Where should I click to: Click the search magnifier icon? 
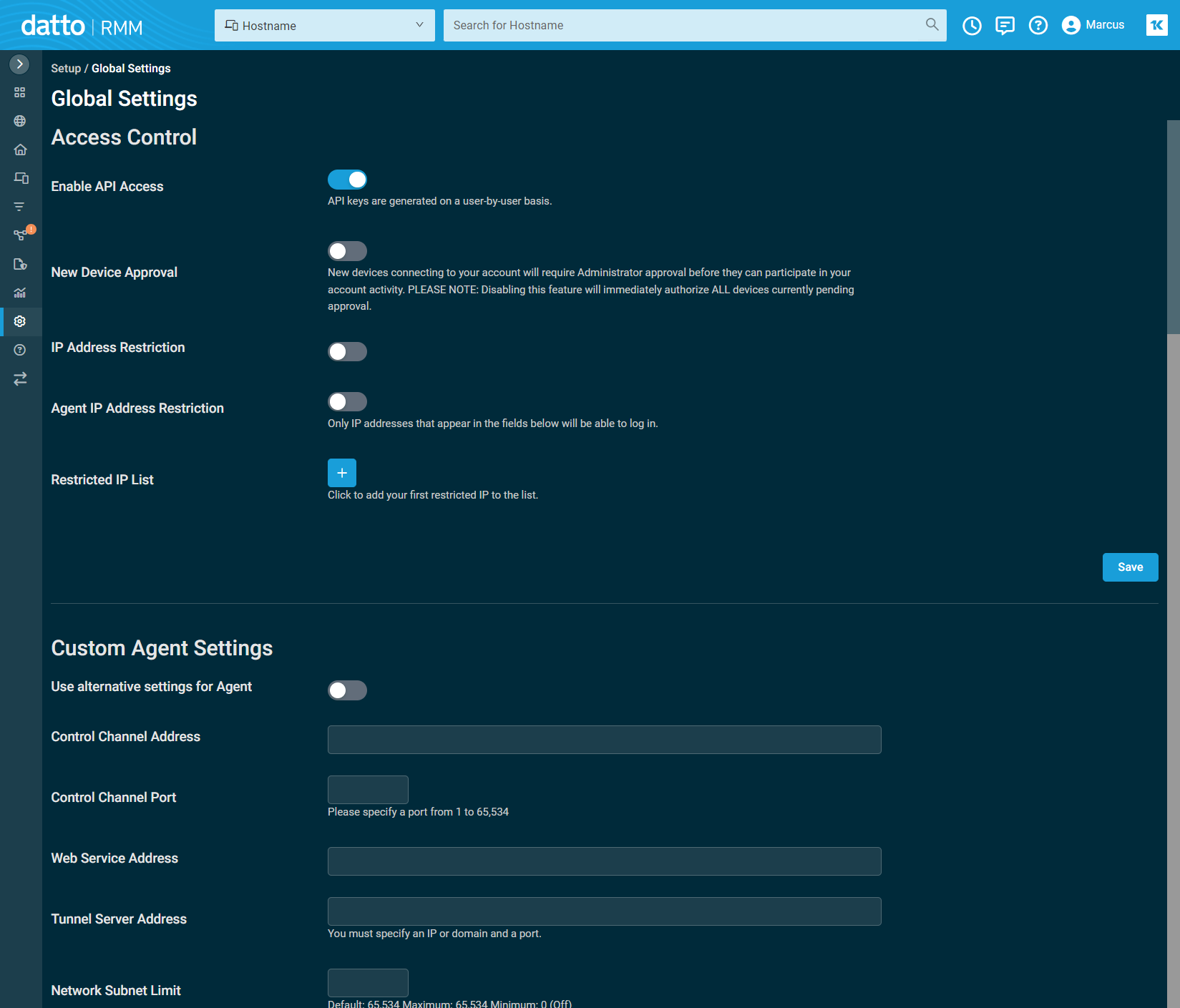(932, 24)
